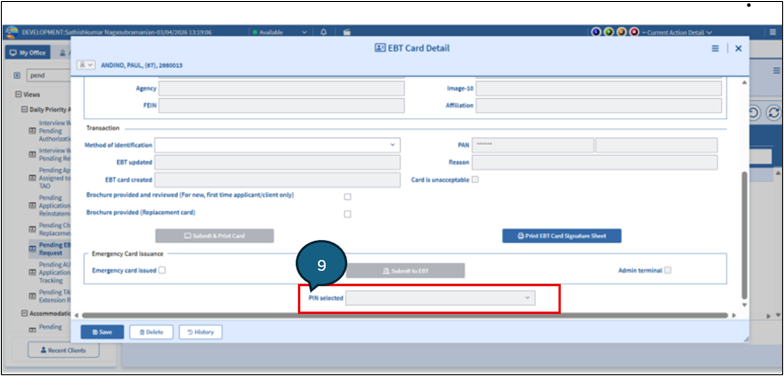Click the Submit to EBT button
This screenshot has height=376, width=784.
[x=406, y=270]
